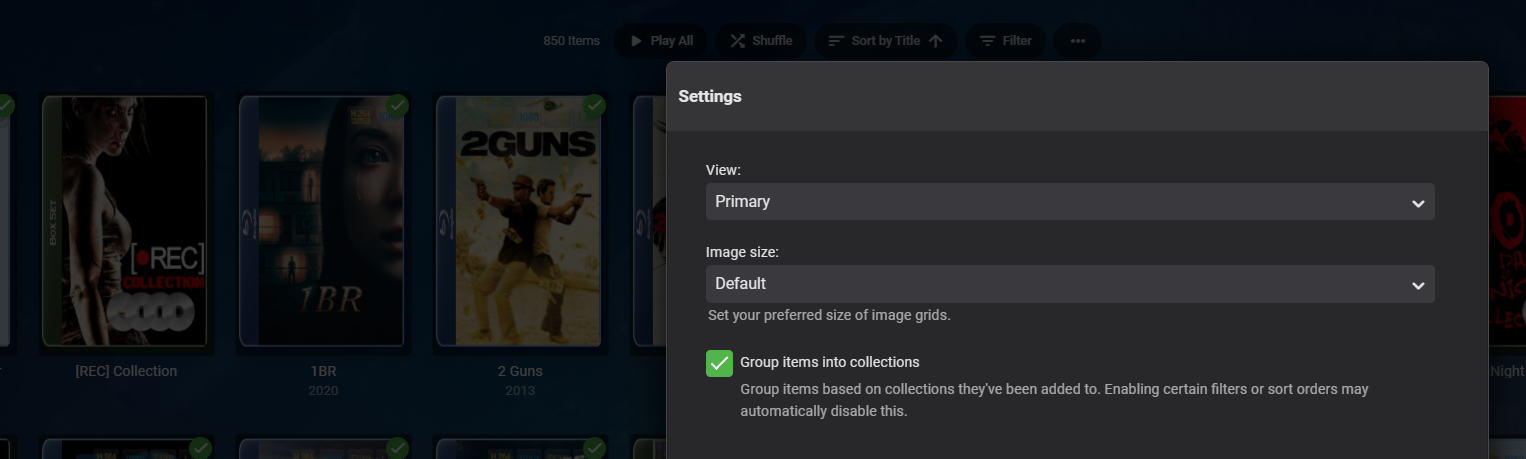
Task: Click the Settings heading text
Action: 710,96
